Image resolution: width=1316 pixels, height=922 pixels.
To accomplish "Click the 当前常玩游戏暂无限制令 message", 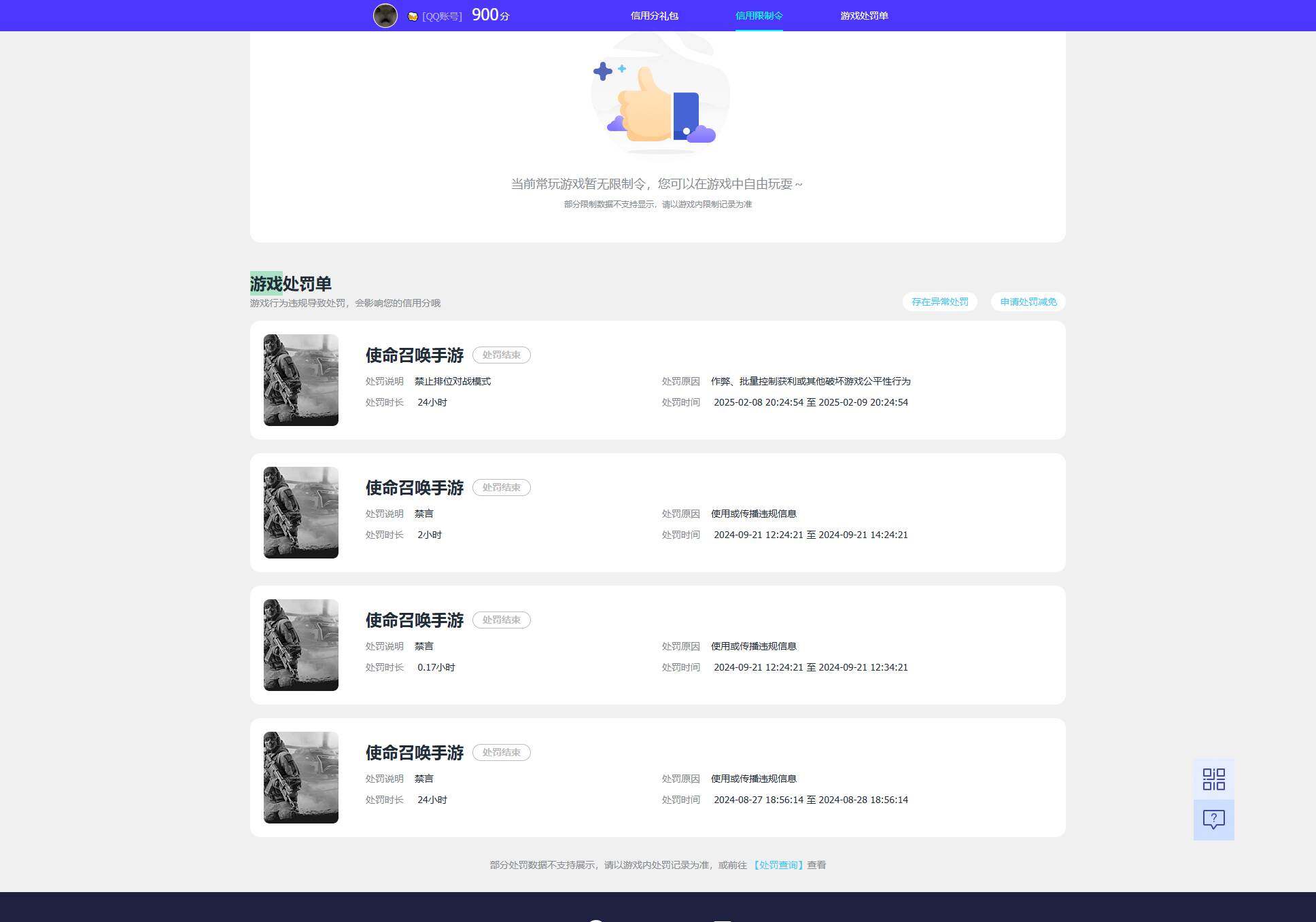I will click(657, 184).
